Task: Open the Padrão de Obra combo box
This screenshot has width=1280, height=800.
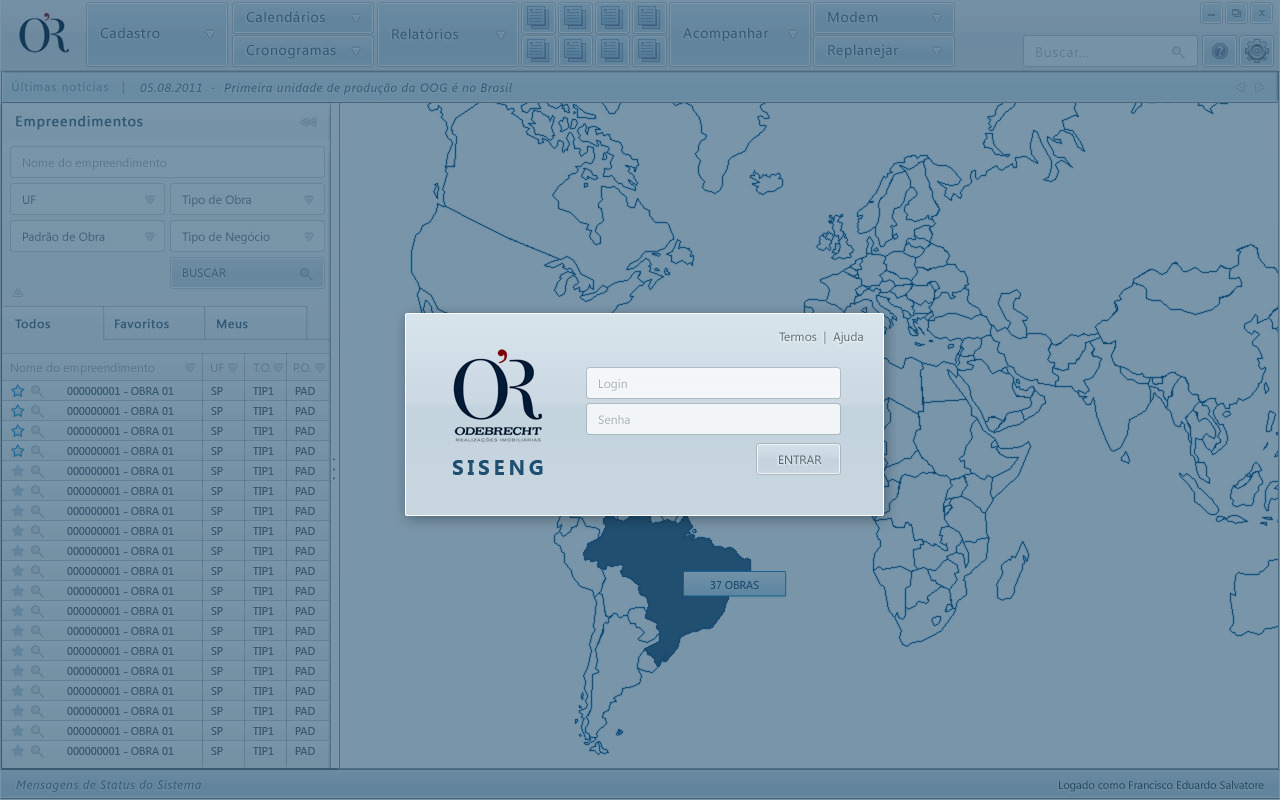Action: [88, 237]
